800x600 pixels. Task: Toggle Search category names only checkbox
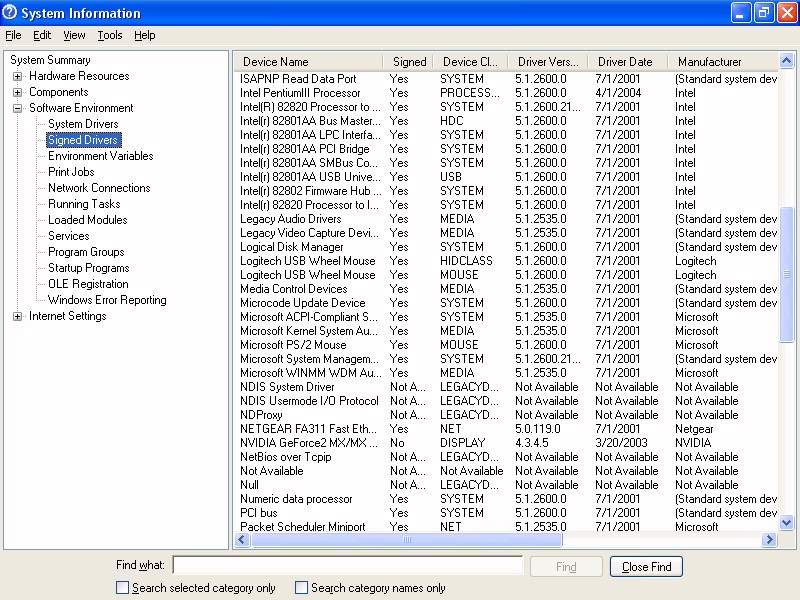click(x=301, y=588)
